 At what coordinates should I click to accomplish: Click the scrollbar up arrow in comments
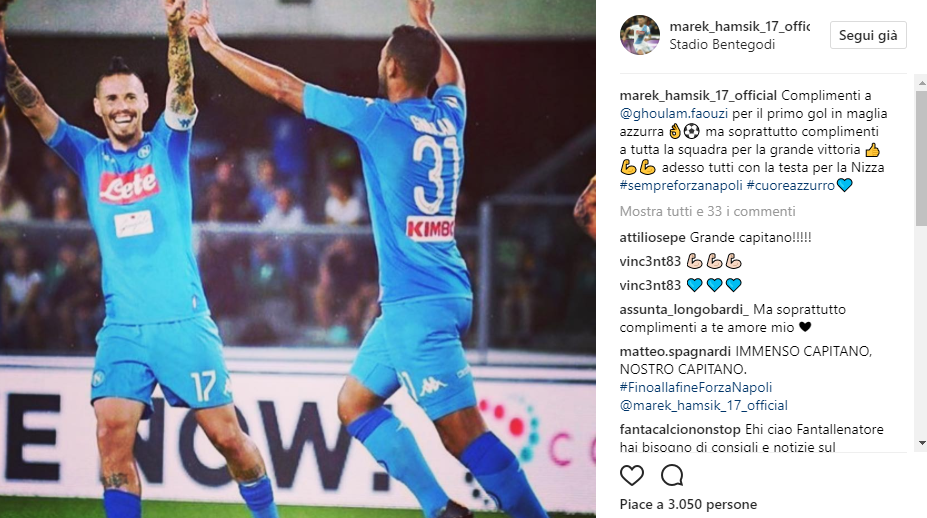pyautogui.click(x=922, y=85)
